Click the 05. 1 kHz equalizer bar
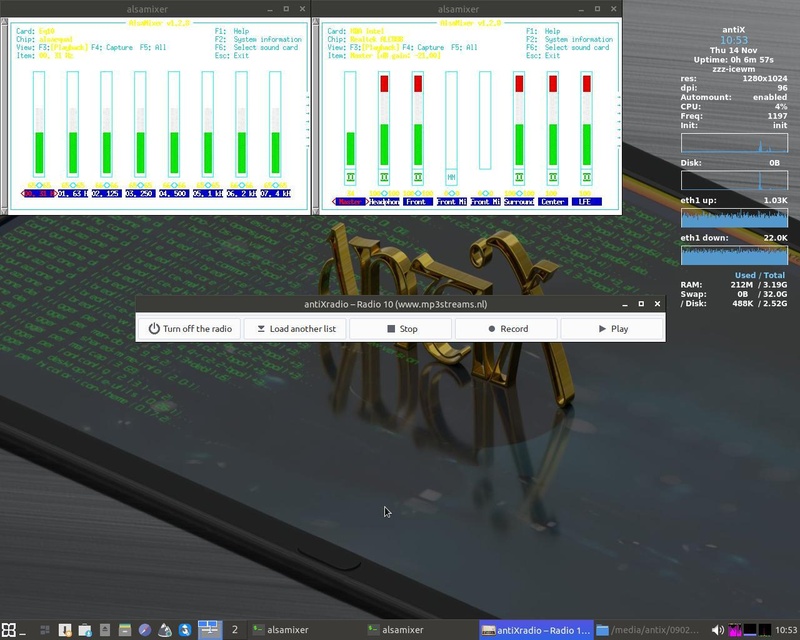Screen dimensions: 800x640 click(208, 124)
